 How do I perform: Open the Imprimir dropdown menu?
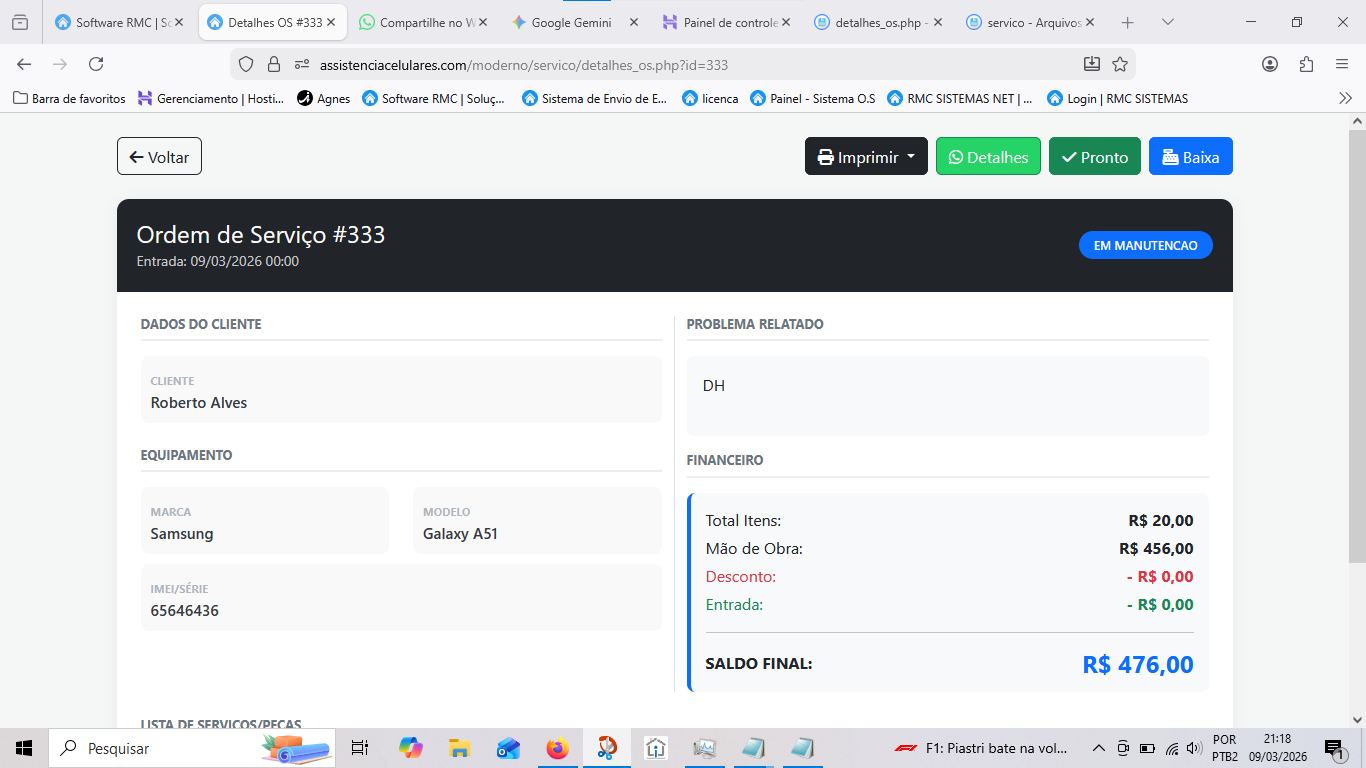[866, 157]
